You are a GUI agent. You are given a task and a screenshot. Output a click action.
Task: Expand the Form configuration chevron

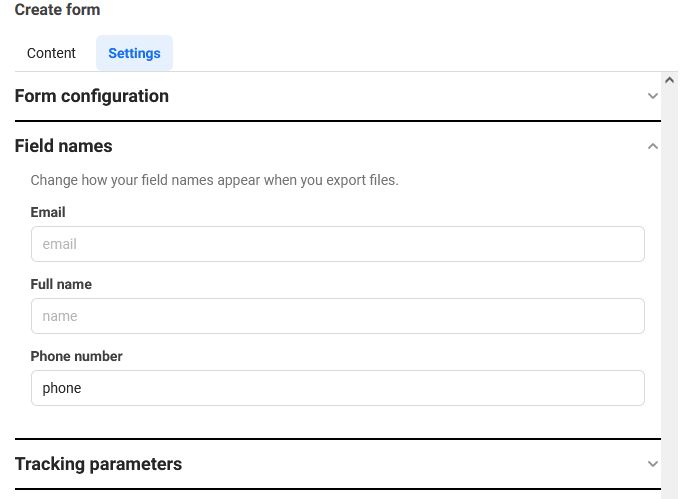(x=652, y=96)
